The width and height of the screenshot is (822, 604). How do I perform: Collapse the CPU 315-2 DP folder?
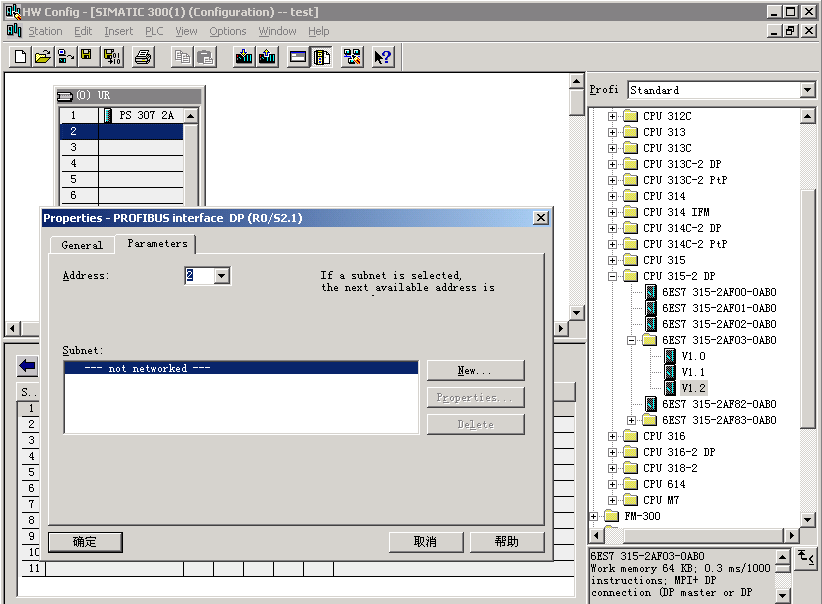tap(613, 276)
